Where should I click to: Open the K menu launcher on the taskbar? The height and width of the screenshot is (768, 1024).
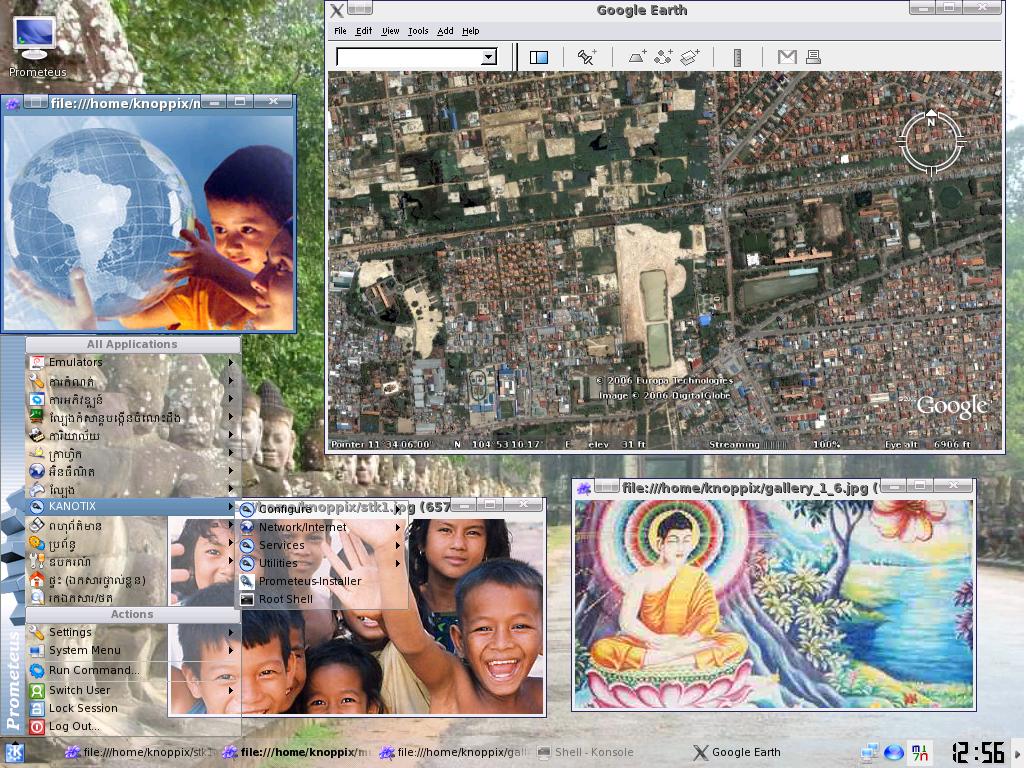coord(14,752)
